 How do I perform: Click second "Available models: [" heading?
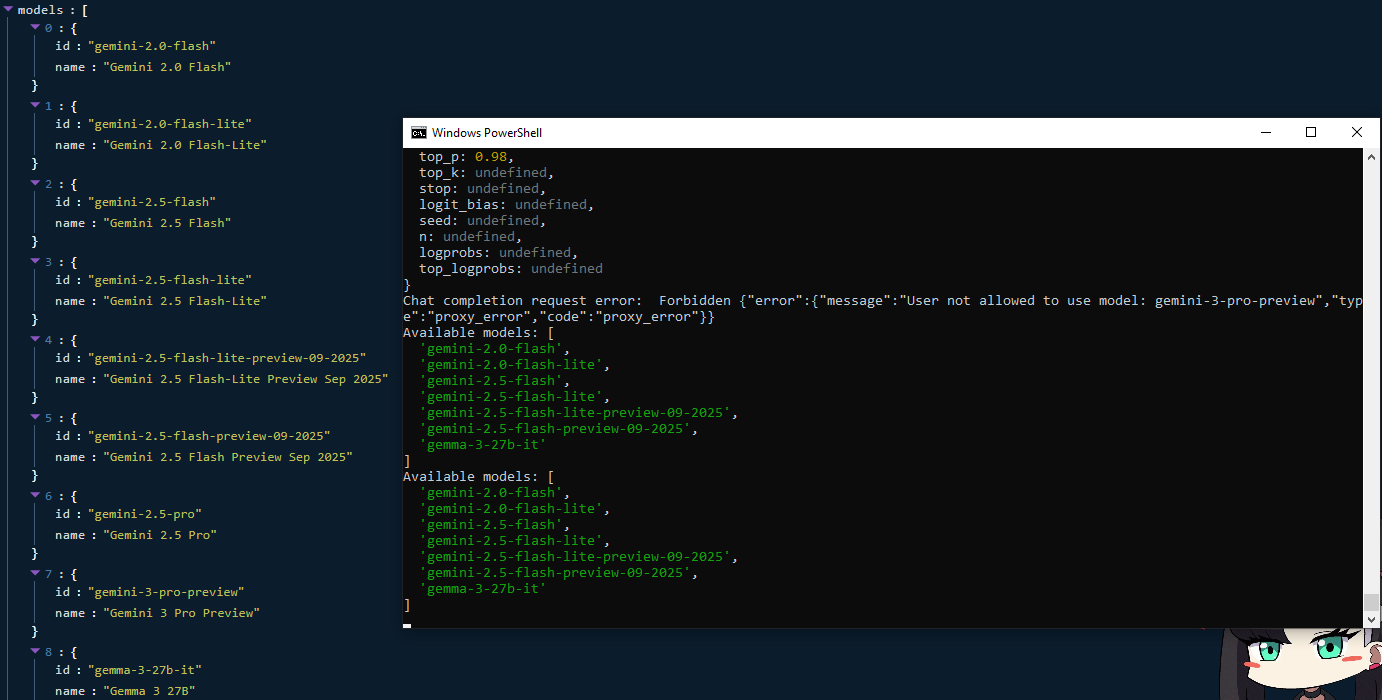pos(479,477)
